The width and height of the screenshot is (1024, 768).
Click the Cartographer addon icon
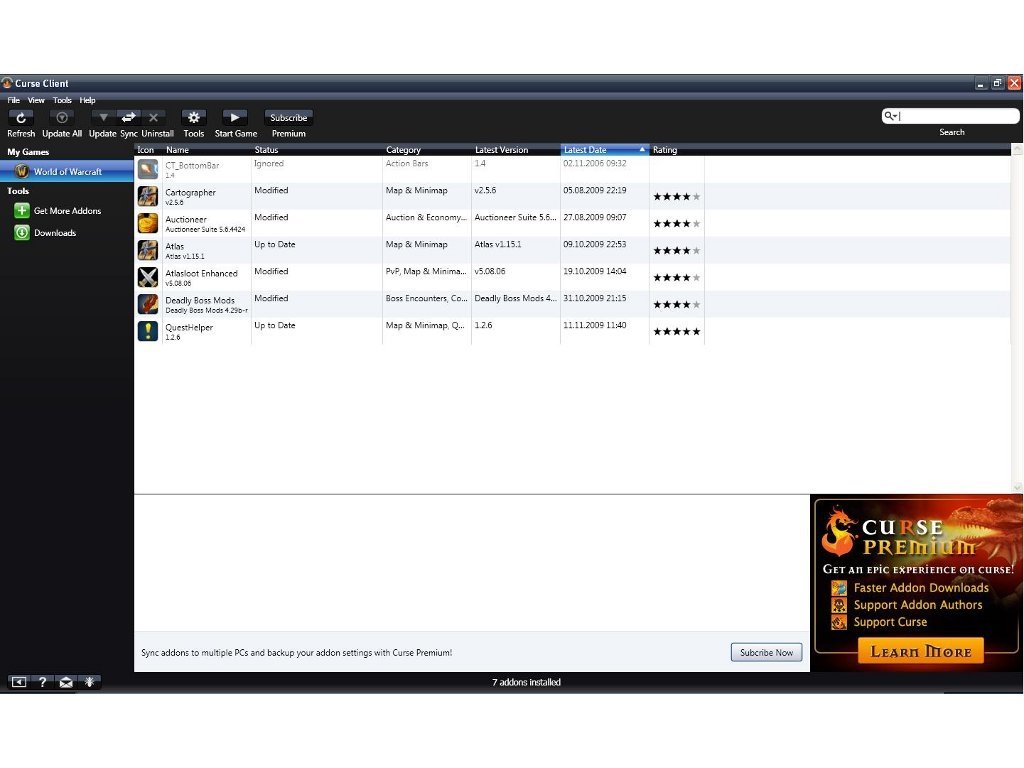(148, 196)
